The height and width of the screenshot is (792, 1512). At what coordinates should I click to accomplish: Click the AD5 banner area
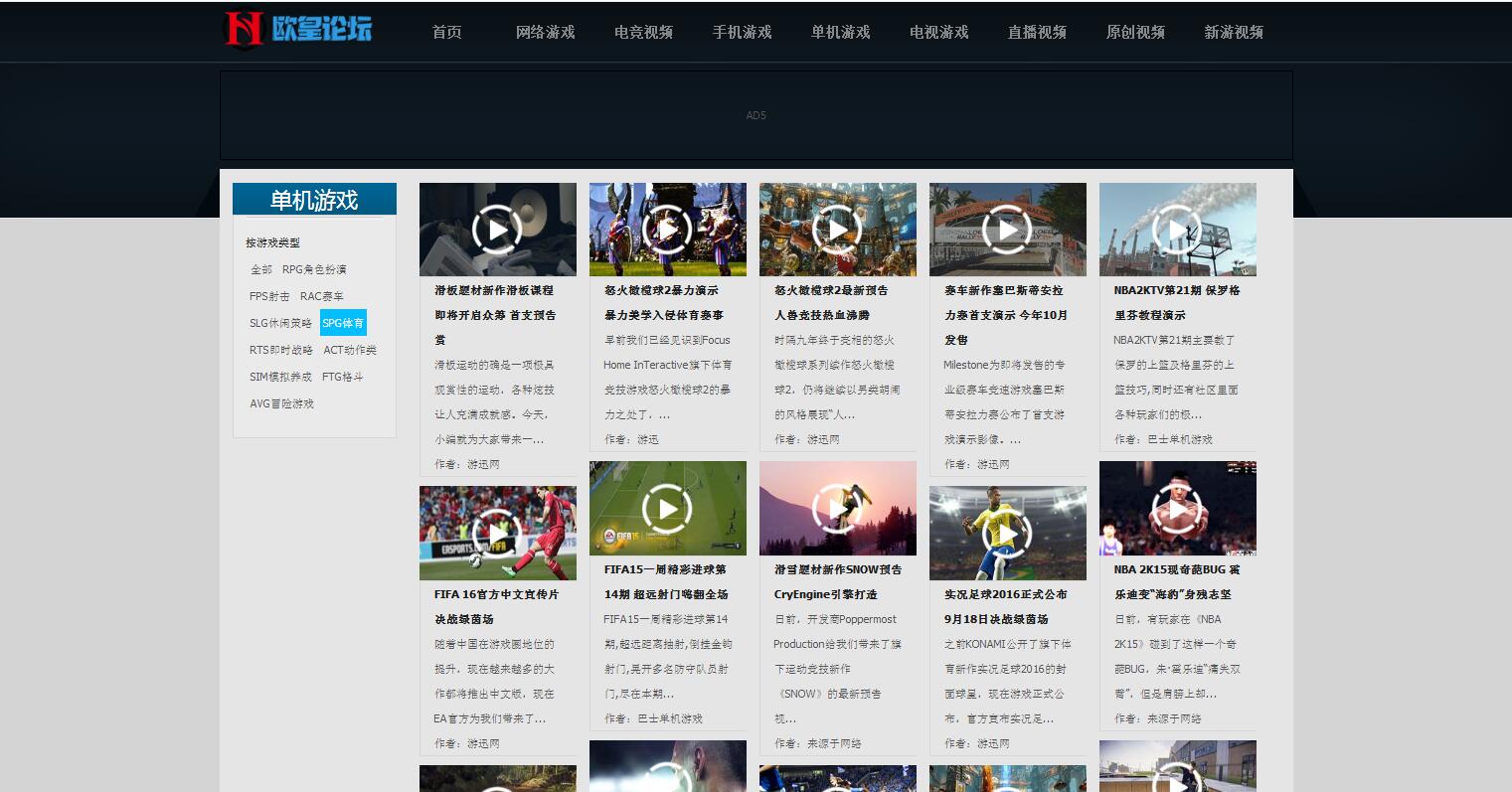[x=756, y=115]
